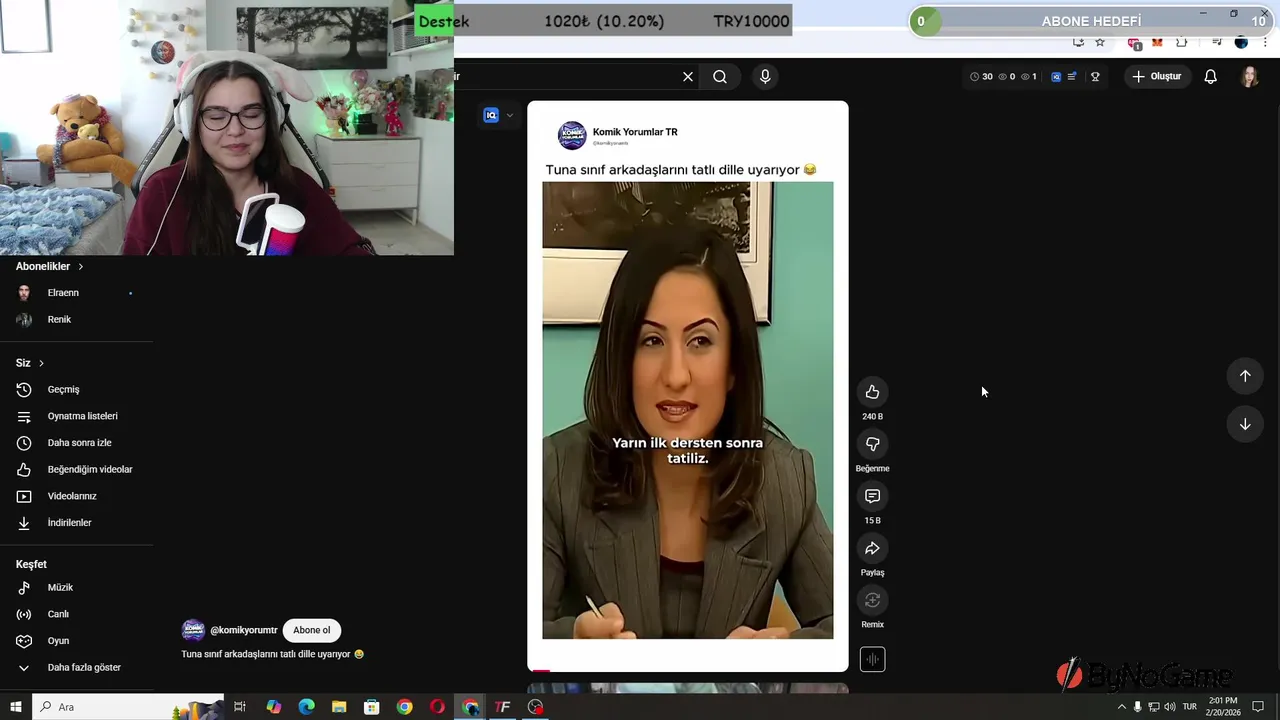Open Opera browser from taskbar
The image size is (1280, 720).
pos(437,707)
